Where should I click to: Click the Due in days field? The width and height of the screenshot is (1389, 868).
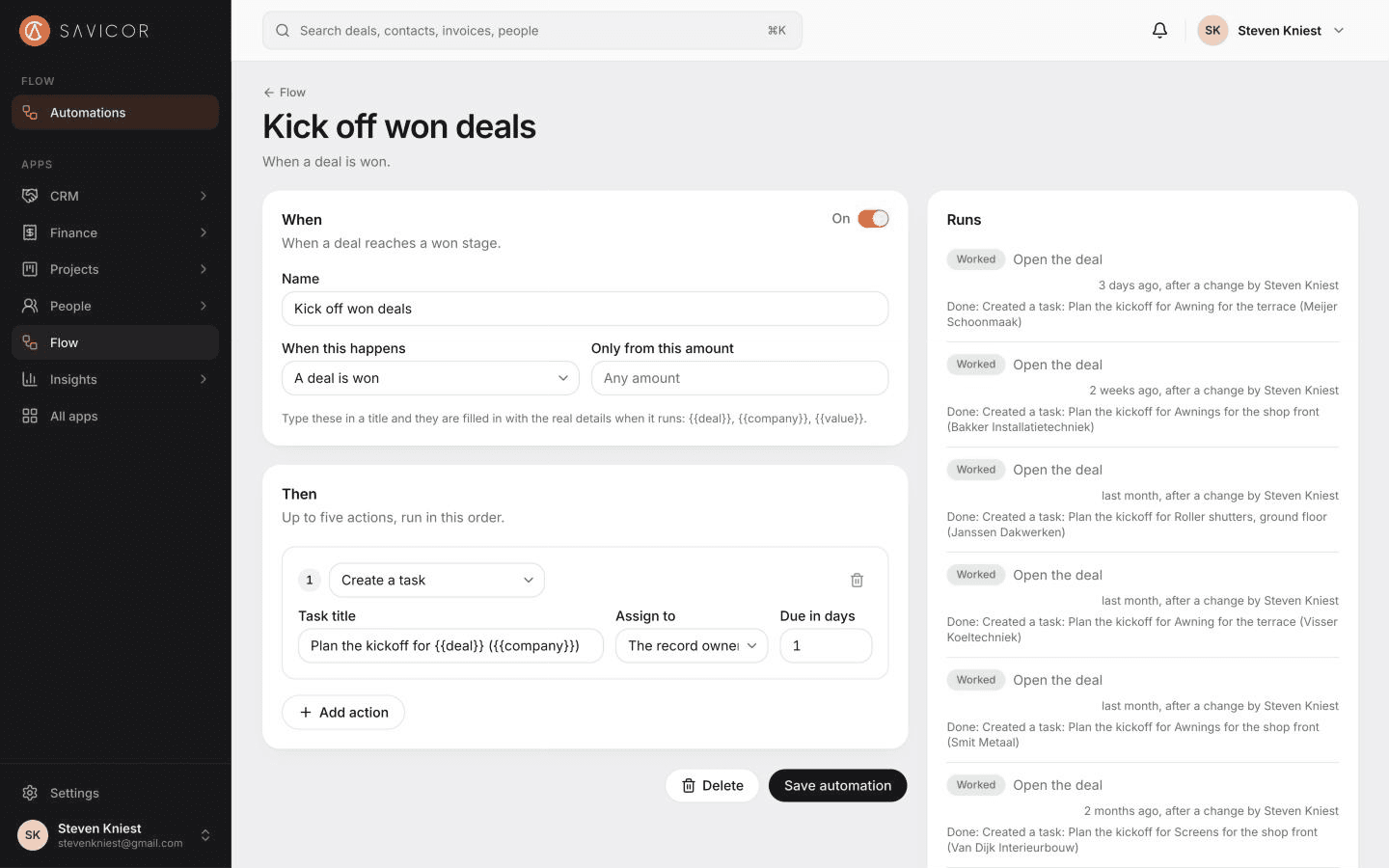tap(826, 645)
